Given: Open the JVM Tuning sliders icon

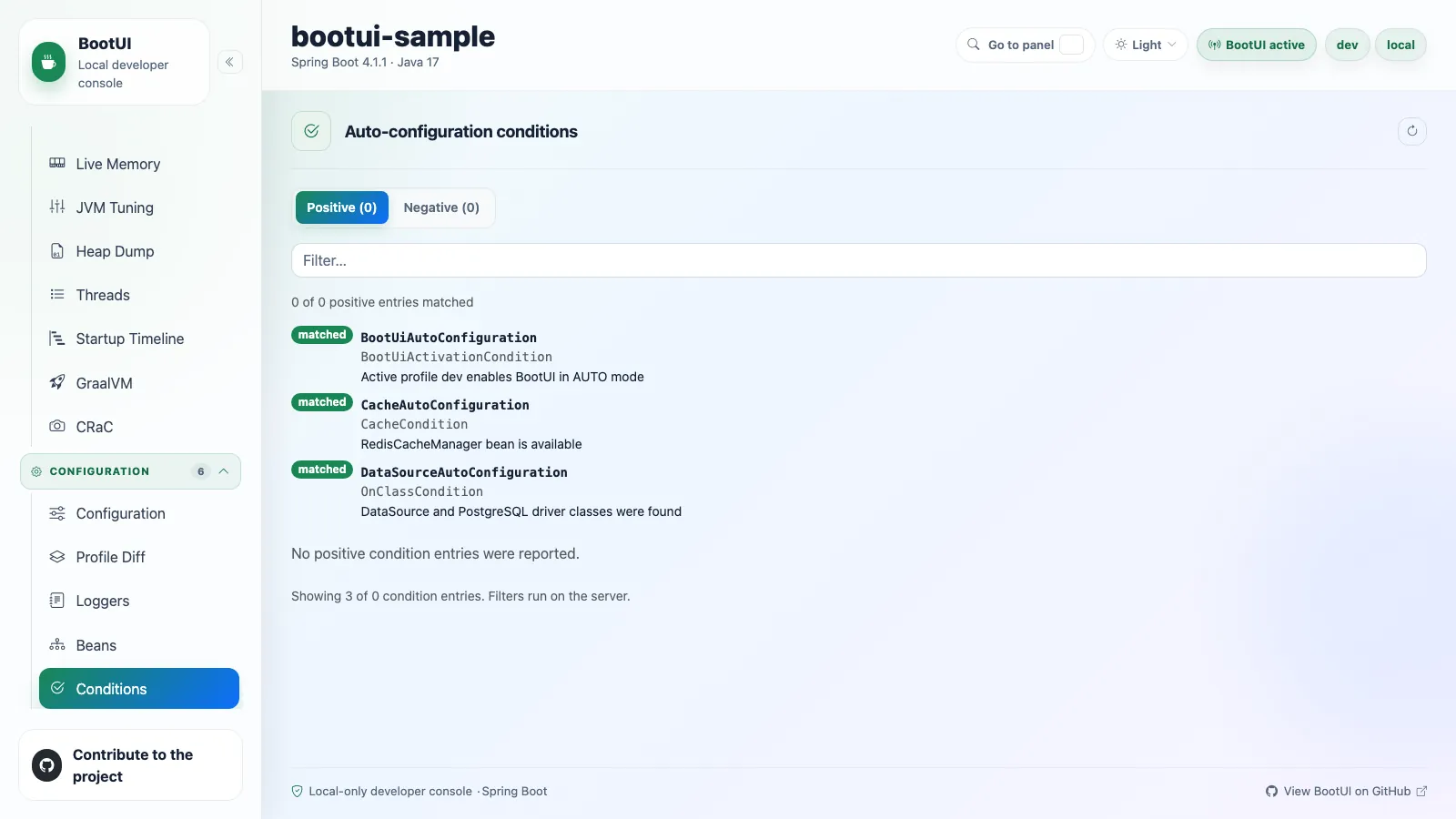Looking at the screenshot, I should (x=57, y=207).
